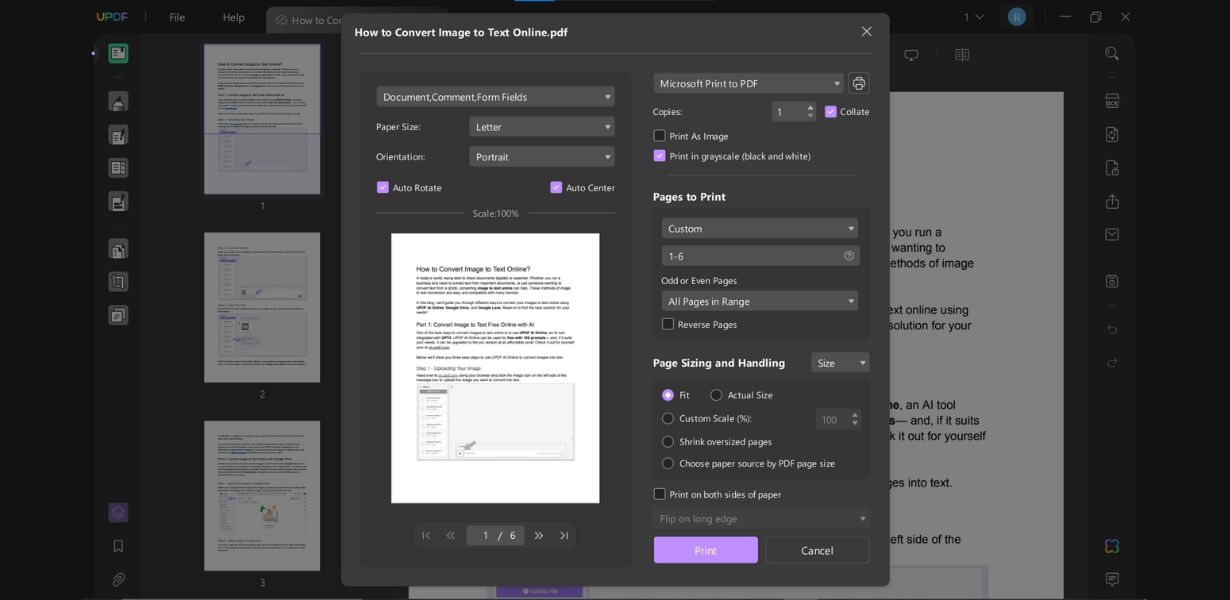Open the Paper Size dropdown
The width and height of the screenshot is (1230, 600).
(x=541, y=126)
